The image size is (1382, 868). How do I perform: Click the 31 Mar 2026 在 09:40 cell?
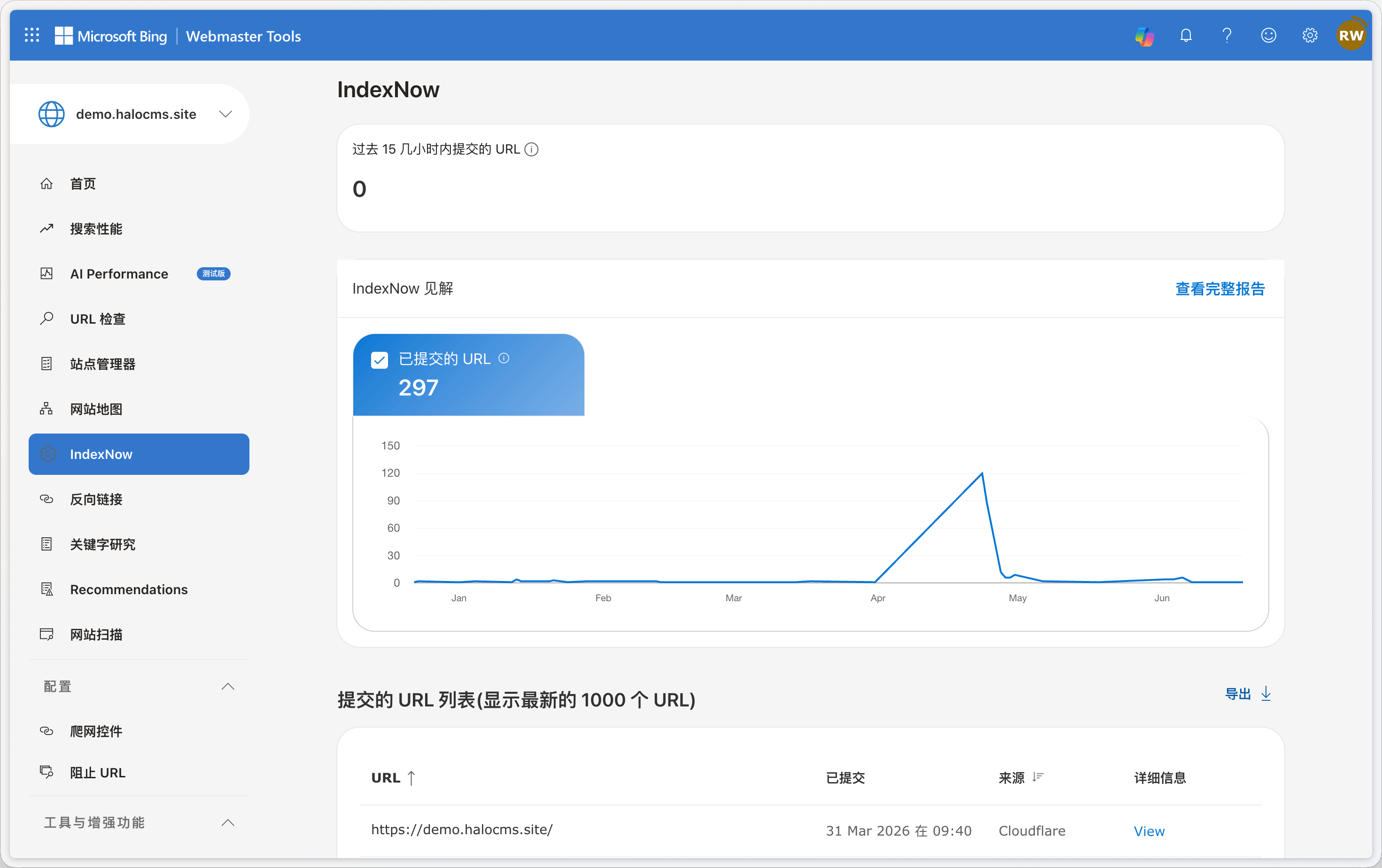[898, 831]
